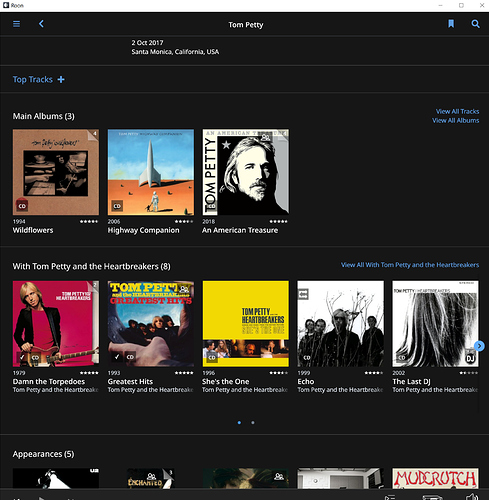Open the Mudcrutch appearance album thumbnail
This screenshot has height=500, width=489.
tap(435, 479)
